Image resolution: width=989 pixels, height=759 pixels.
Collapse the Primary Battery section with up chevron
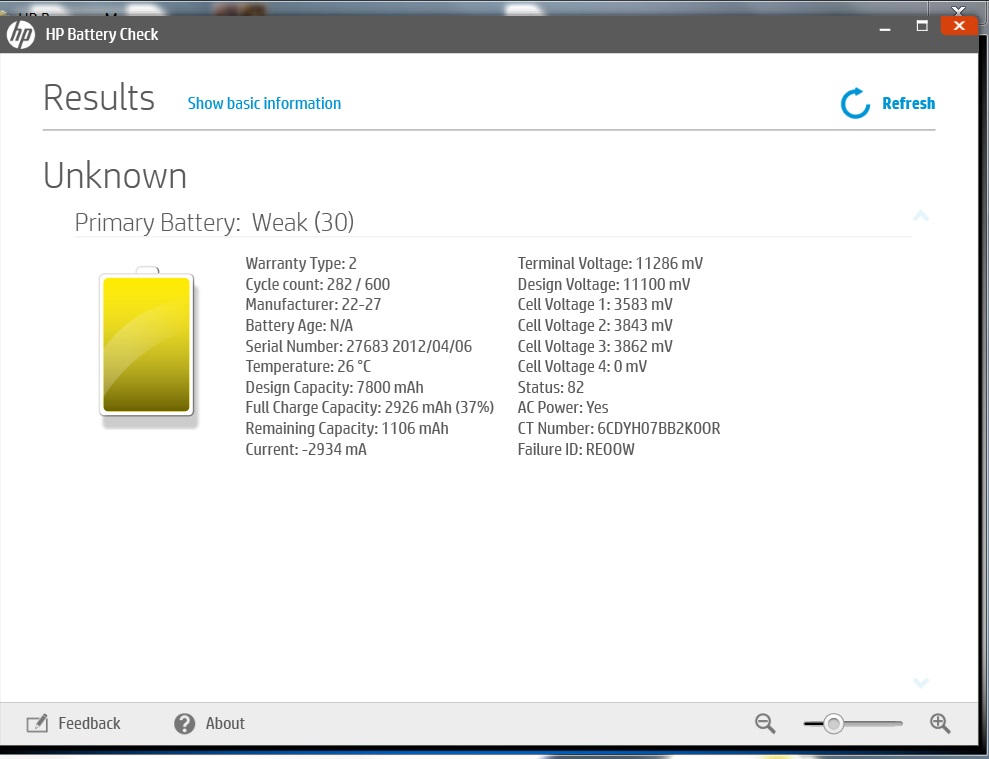point(921,215)
